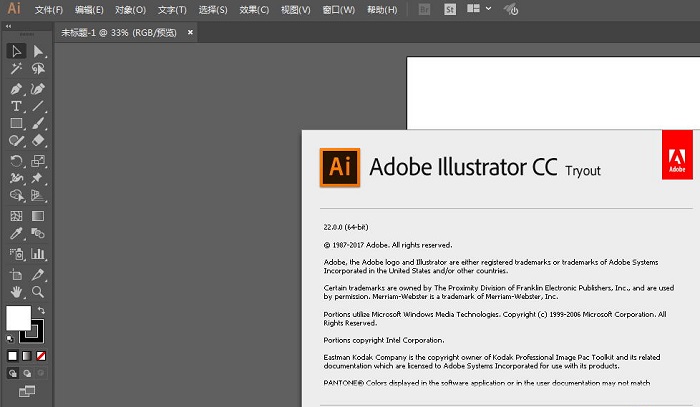The height and width of the screenshot is (407, 700).
Task: Choose the Mesh tool
Action: point(17,216)
